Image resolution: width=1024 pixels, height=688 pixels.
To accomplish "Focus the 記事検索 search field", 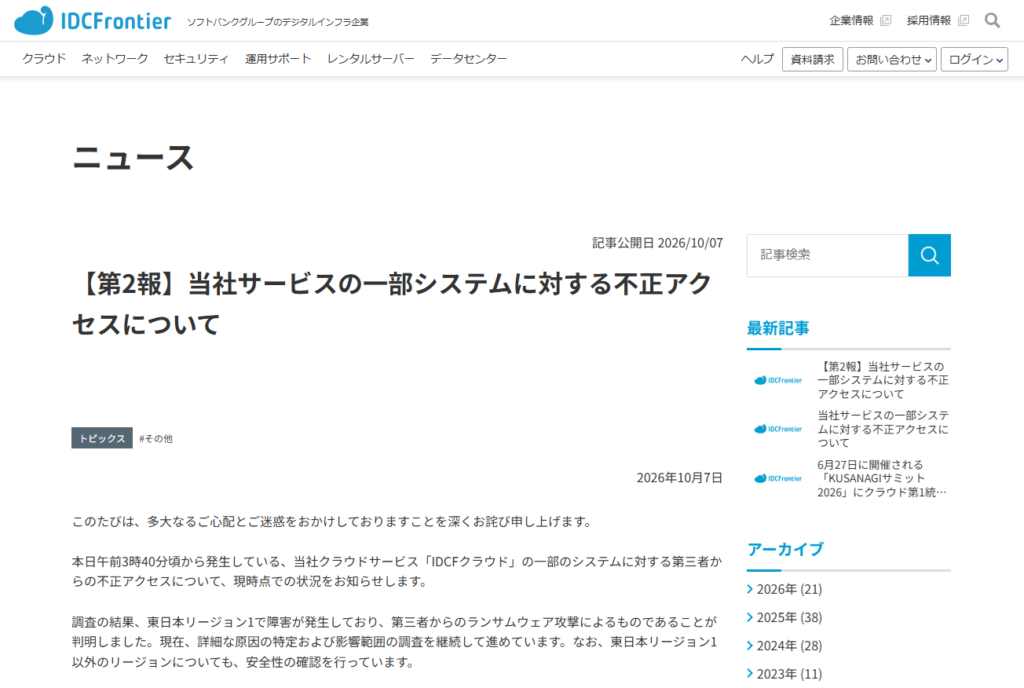I will [x=827, y=255].
